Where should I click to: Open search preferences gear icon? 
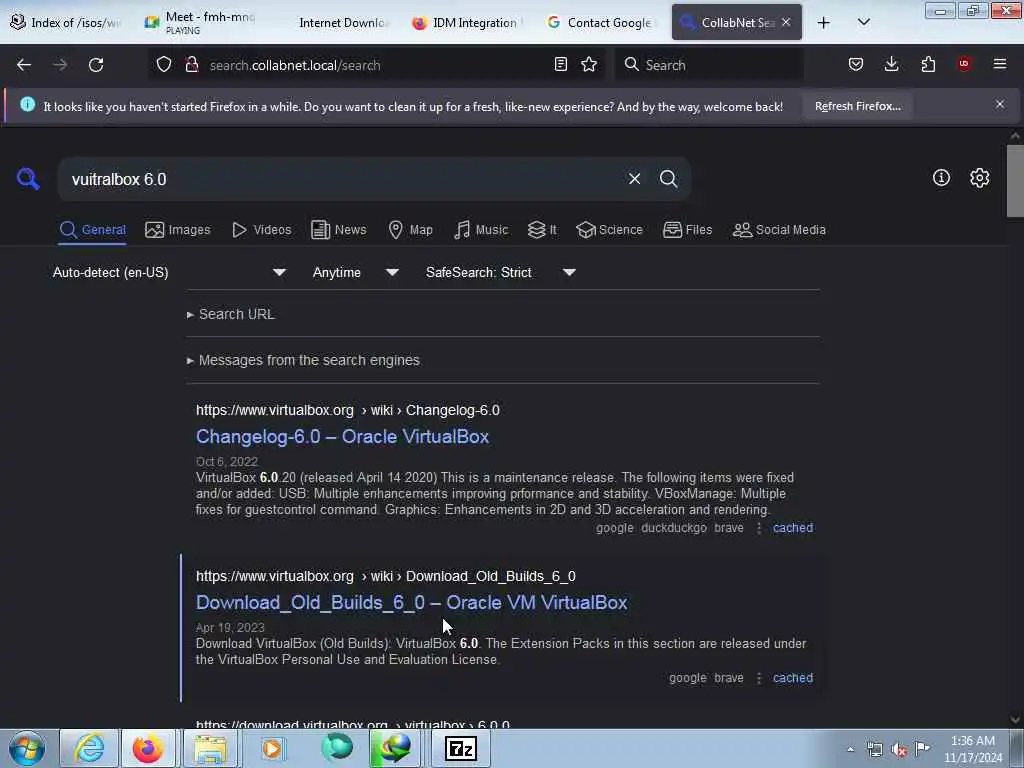[980, 178]
